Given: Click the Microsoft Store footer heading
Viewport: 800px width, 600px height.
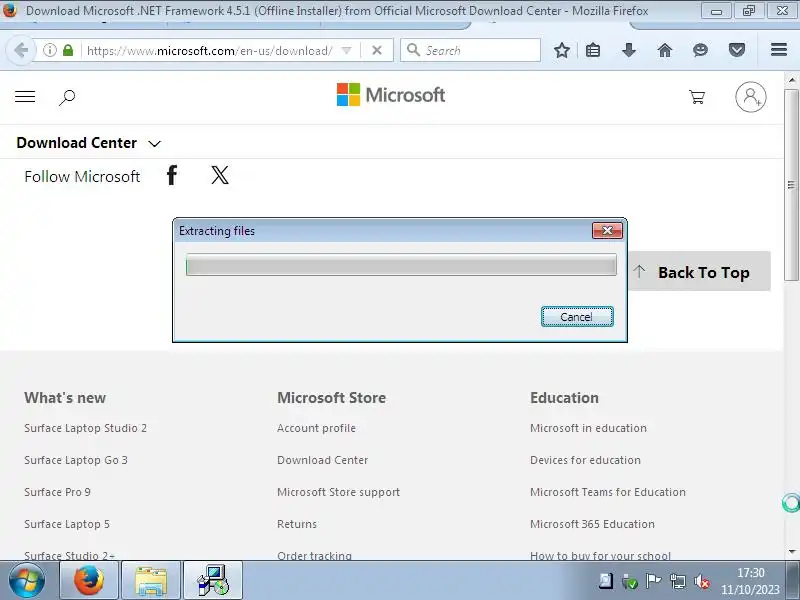Looking at the screenshot, I should (x=331, y=398).
